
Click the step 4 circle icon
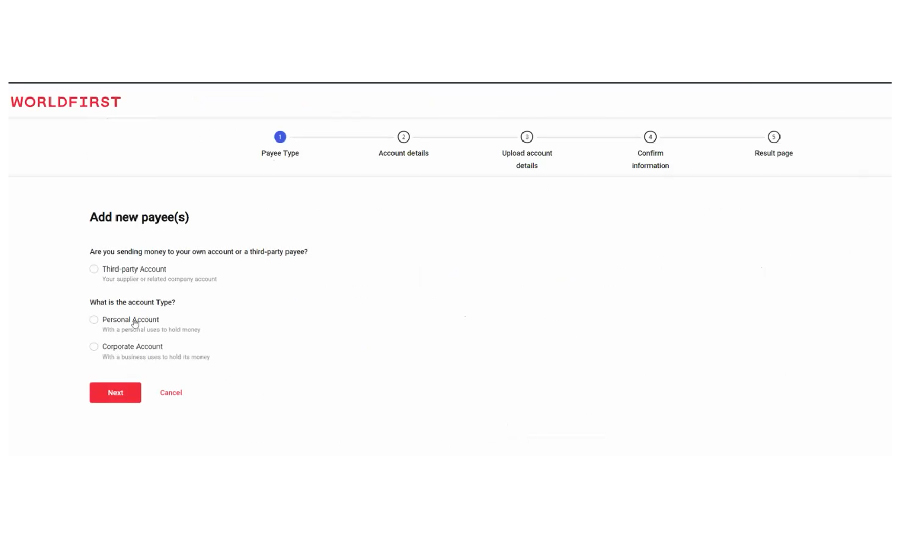point(650,137)
